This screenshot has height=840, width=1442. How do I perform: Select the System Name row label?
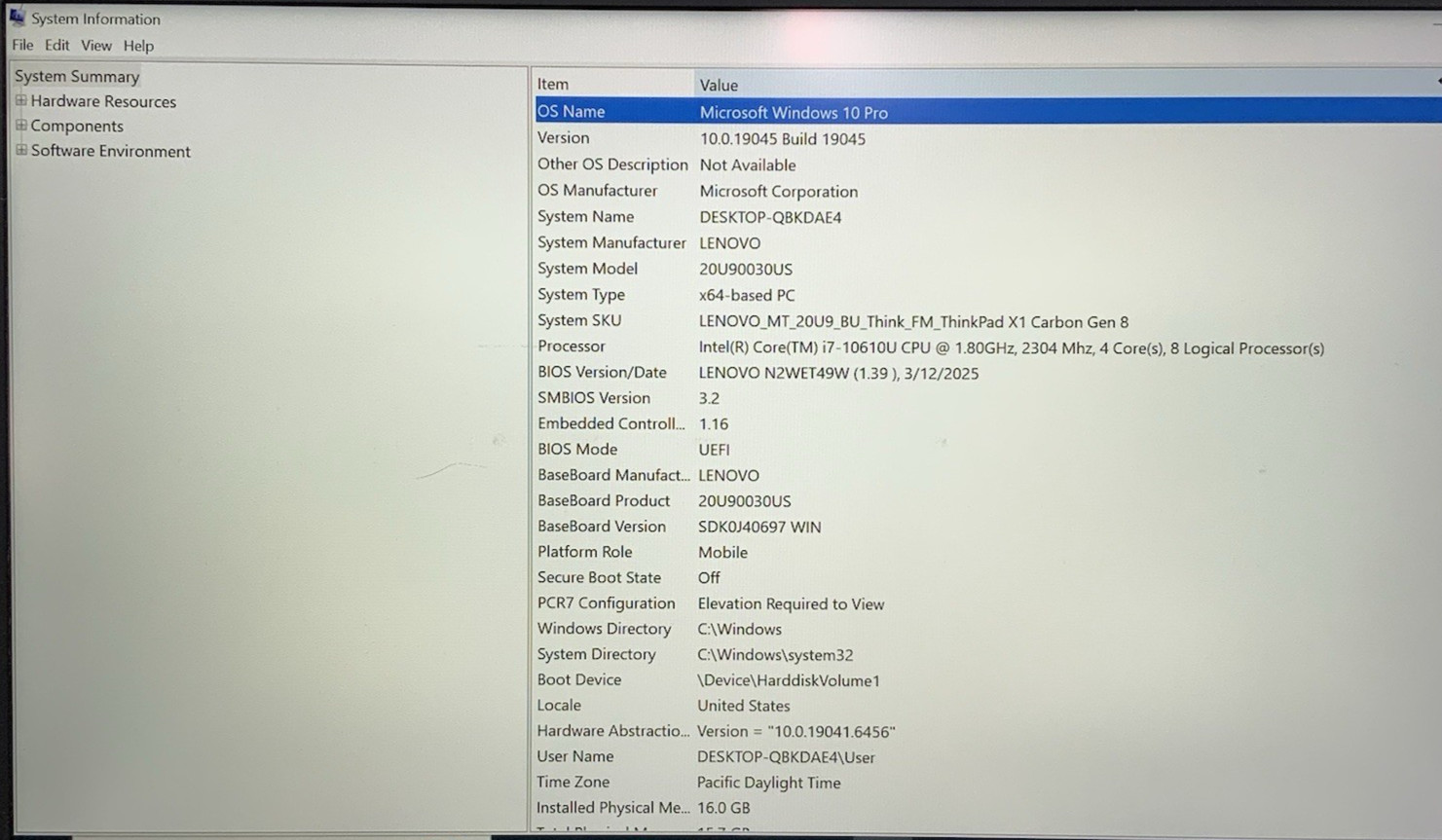(x=585, y=216)
